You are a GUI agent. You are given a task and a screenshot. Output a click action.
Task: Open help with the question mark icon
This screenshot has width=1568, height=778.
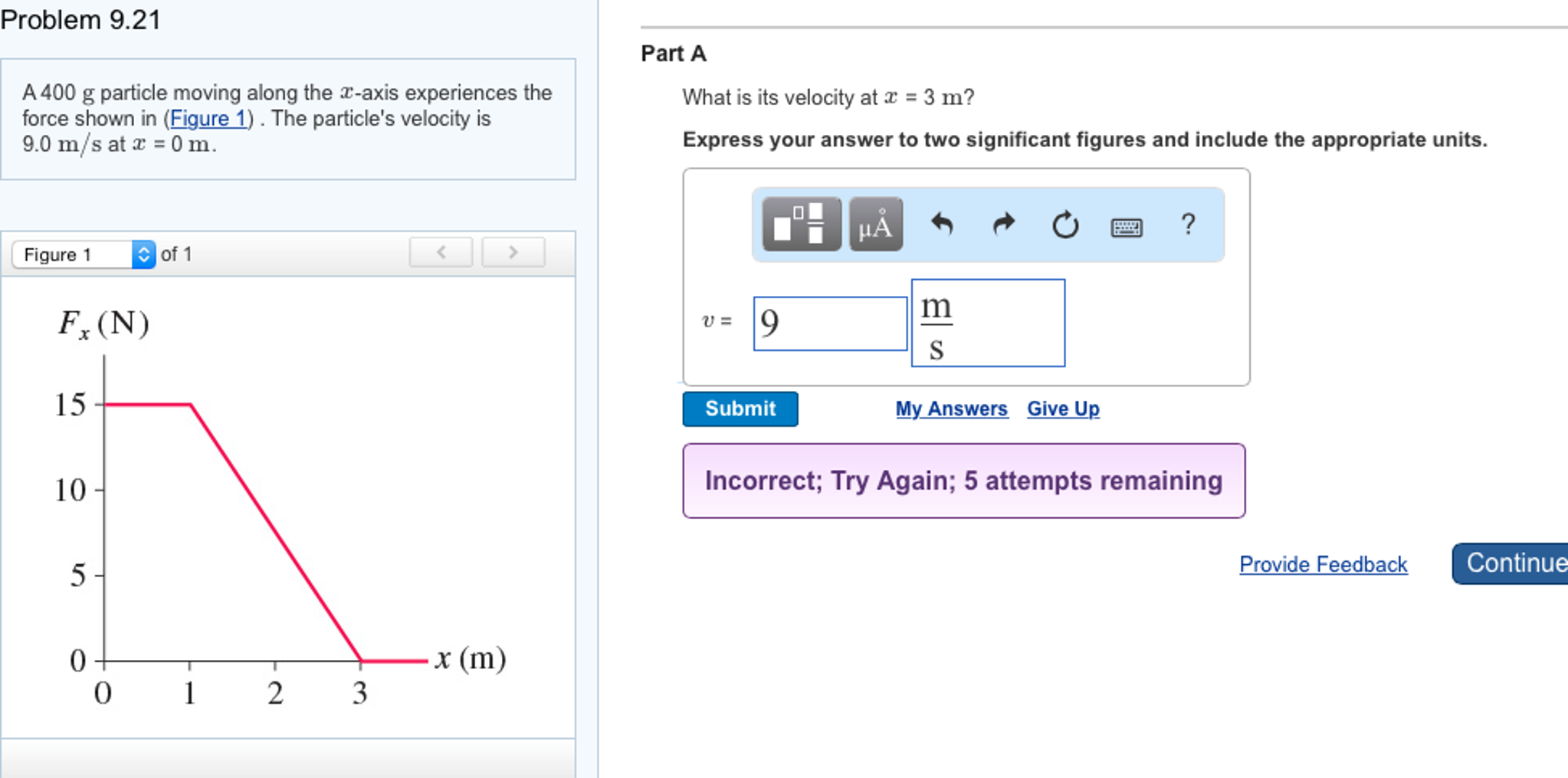[1187, 224]
